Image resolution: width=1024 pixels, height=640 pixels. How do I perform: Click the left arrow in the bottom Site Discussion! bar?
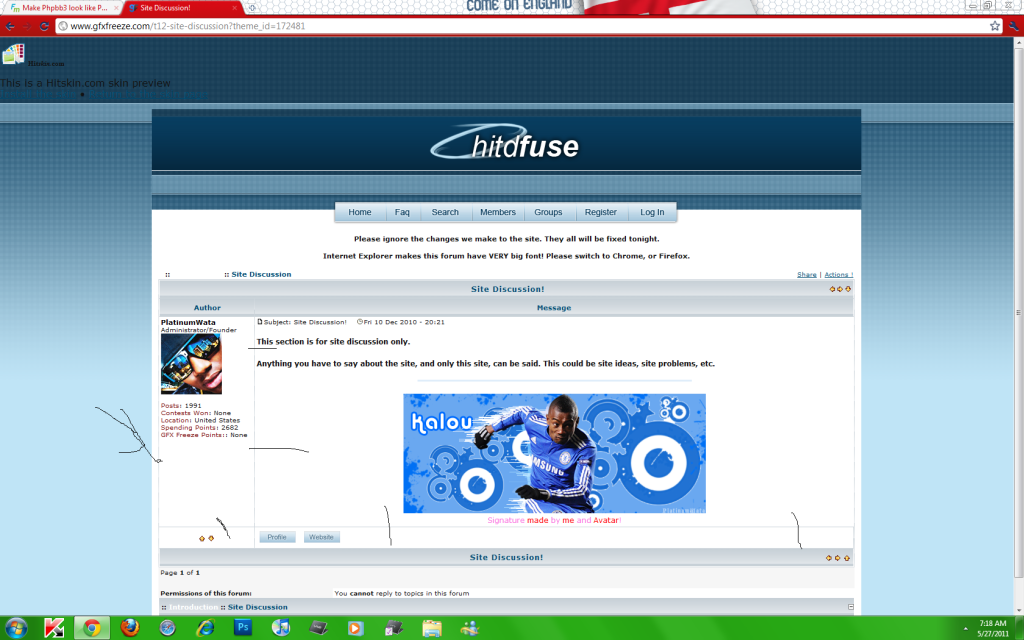[x=829, y=558]
